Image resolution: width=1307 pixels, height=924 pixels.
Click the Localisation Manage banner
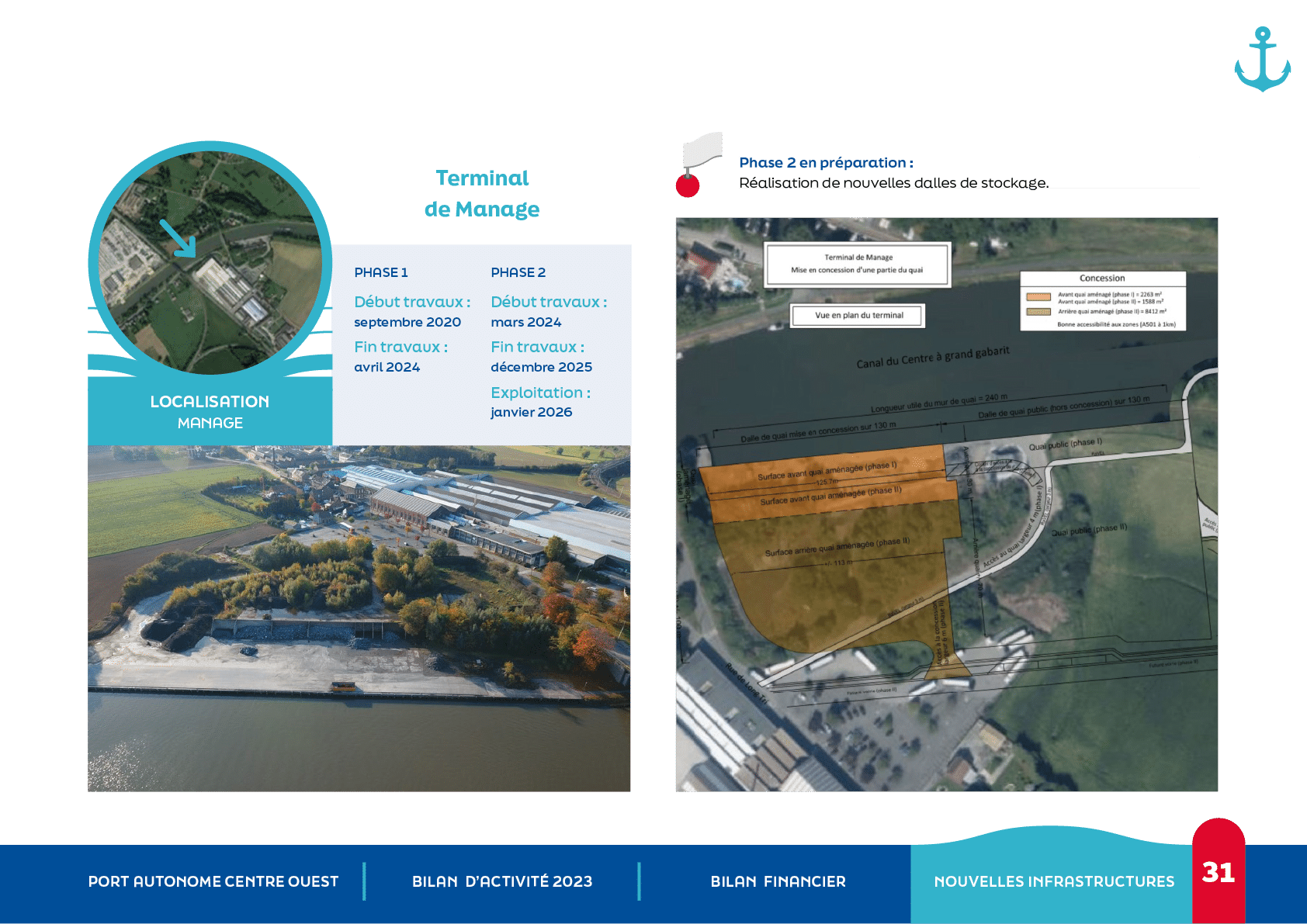pos(210,411)
